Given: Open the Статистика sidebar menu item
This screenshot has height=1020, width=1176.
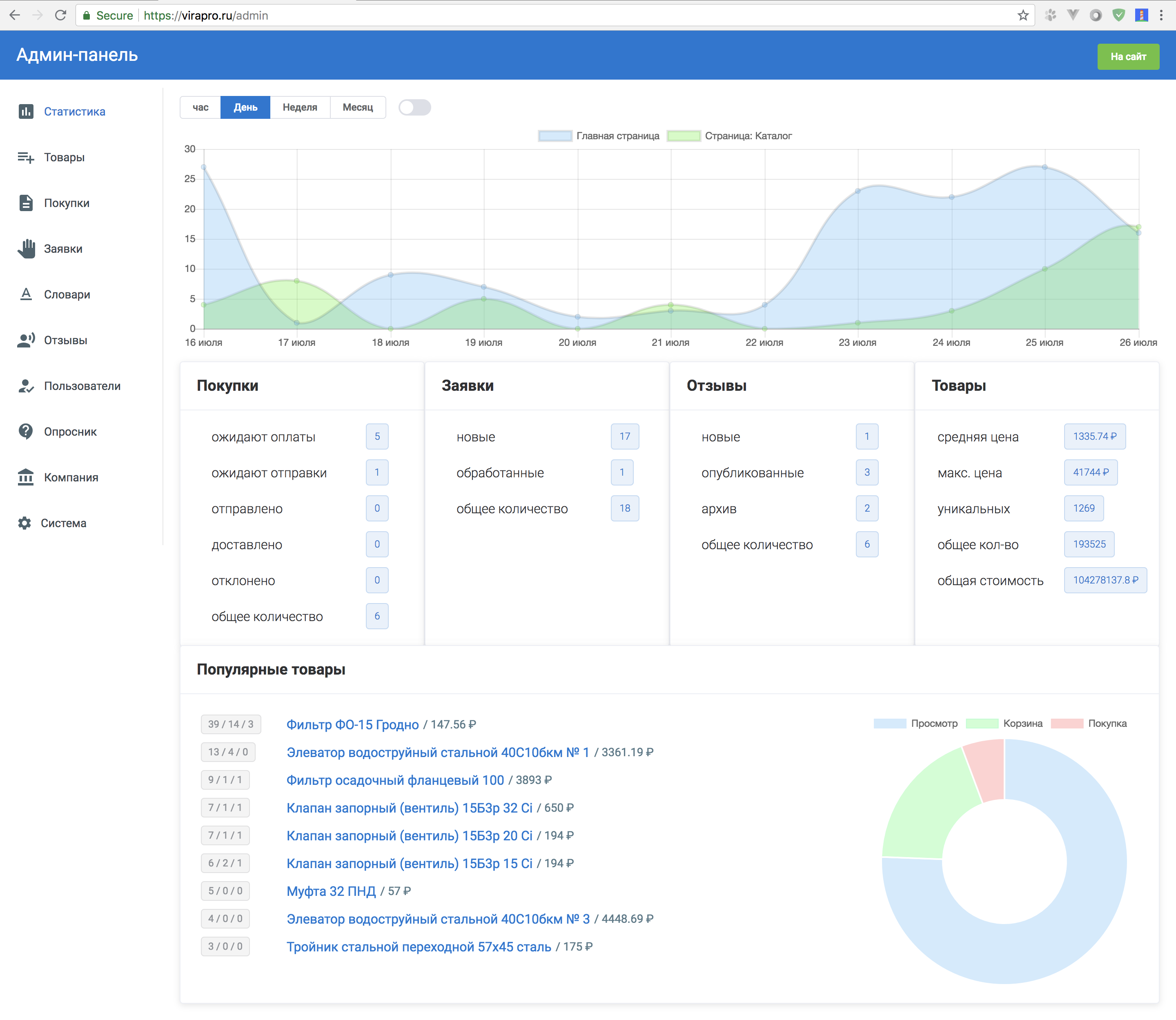Looking at the screenshot, I should click(75, 111).
